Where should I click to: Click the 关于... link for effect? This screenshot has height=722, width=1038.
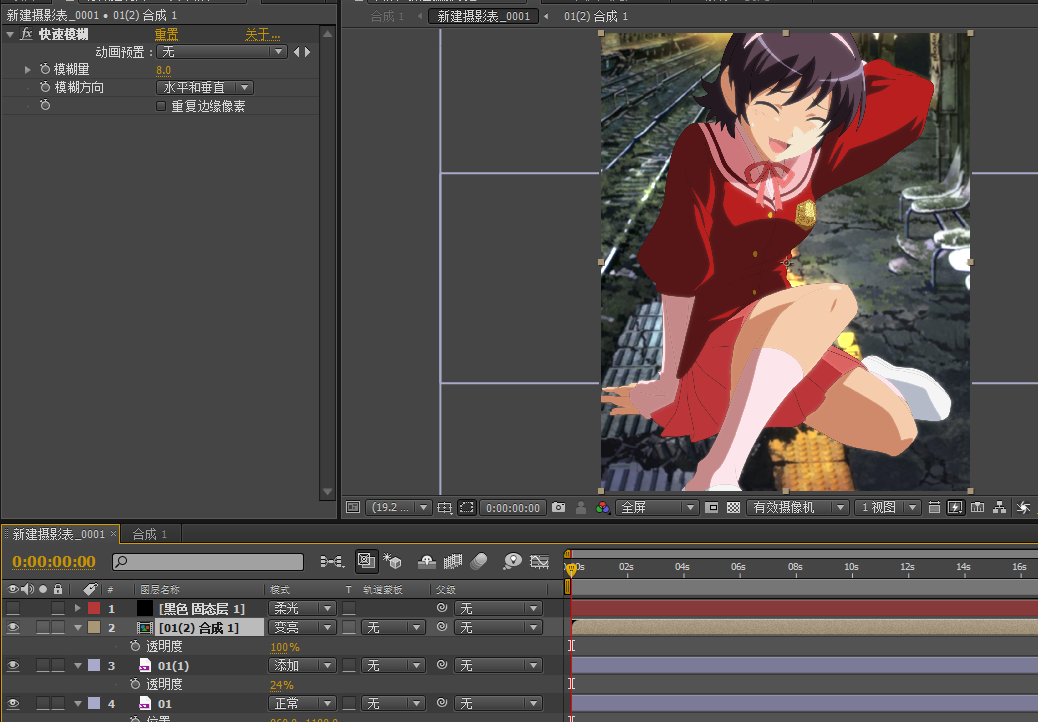[x=263, y=34]
